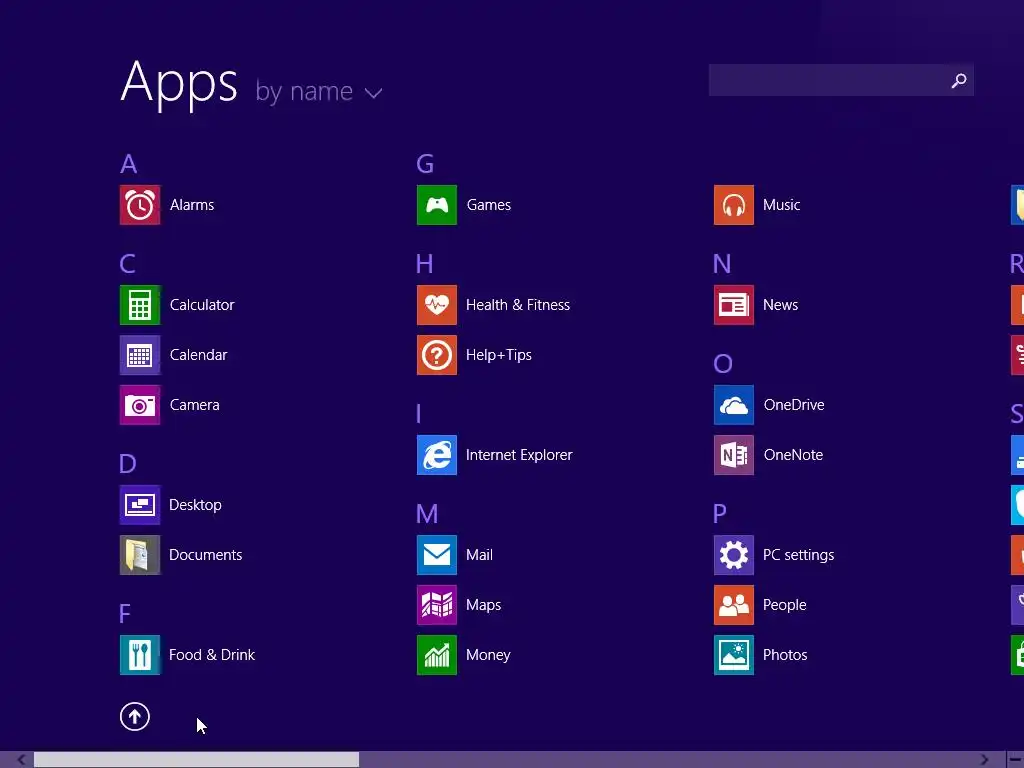This screenshot has height=768, width=1024.
Task: Click the 'People' label text
Action: (785, 605)
